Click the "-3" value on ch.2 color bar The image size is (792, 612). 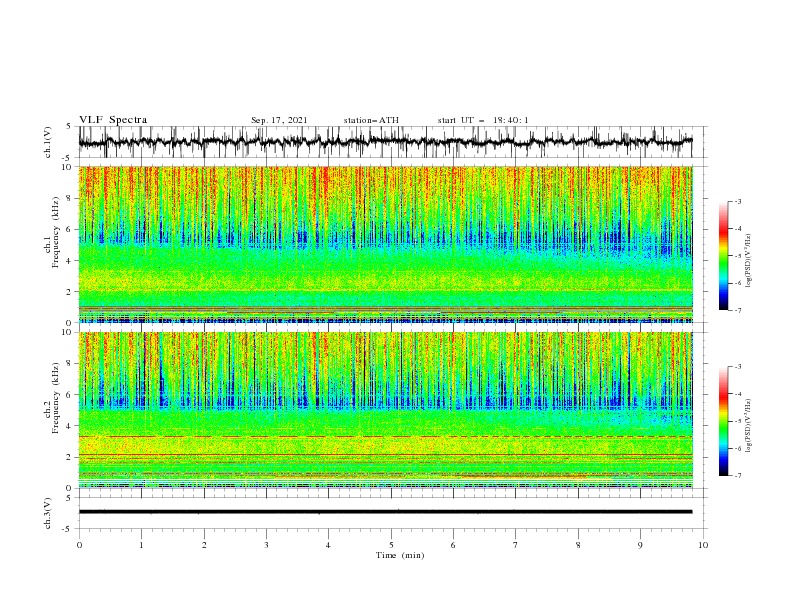(x=738, y=367)
